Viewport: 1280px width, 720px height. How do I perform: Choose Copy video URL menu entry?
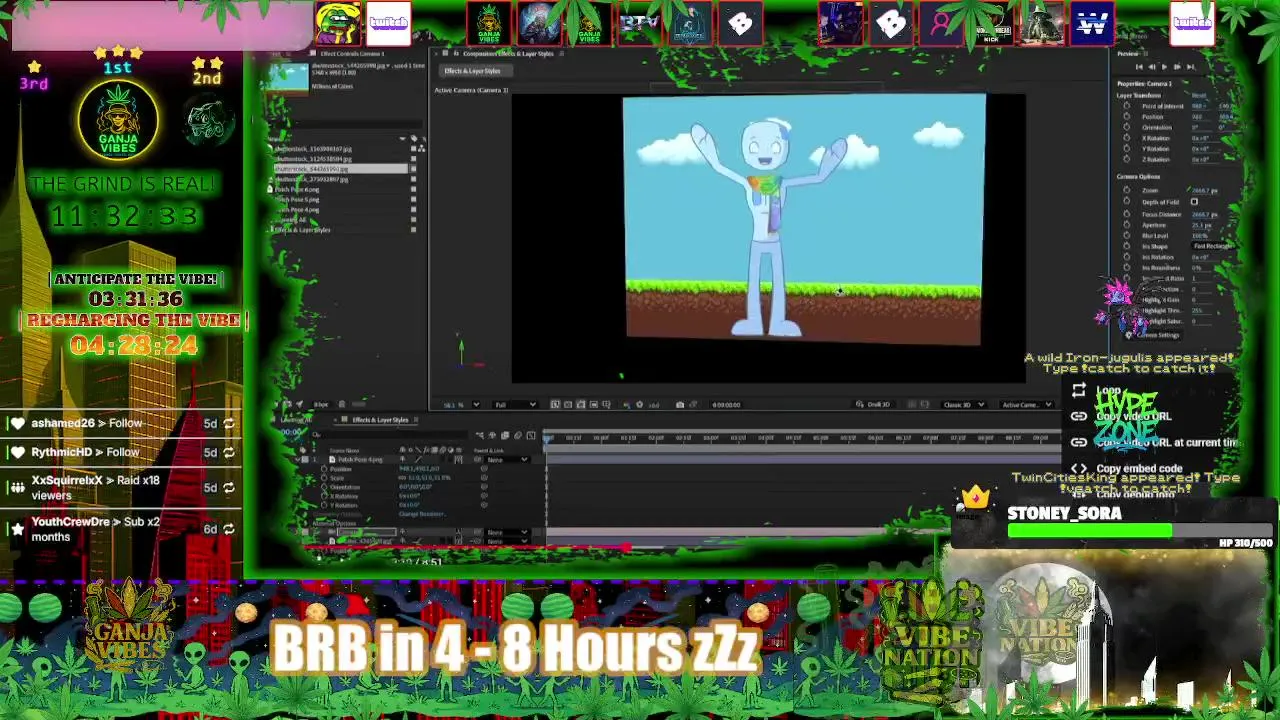[1133, 416]
